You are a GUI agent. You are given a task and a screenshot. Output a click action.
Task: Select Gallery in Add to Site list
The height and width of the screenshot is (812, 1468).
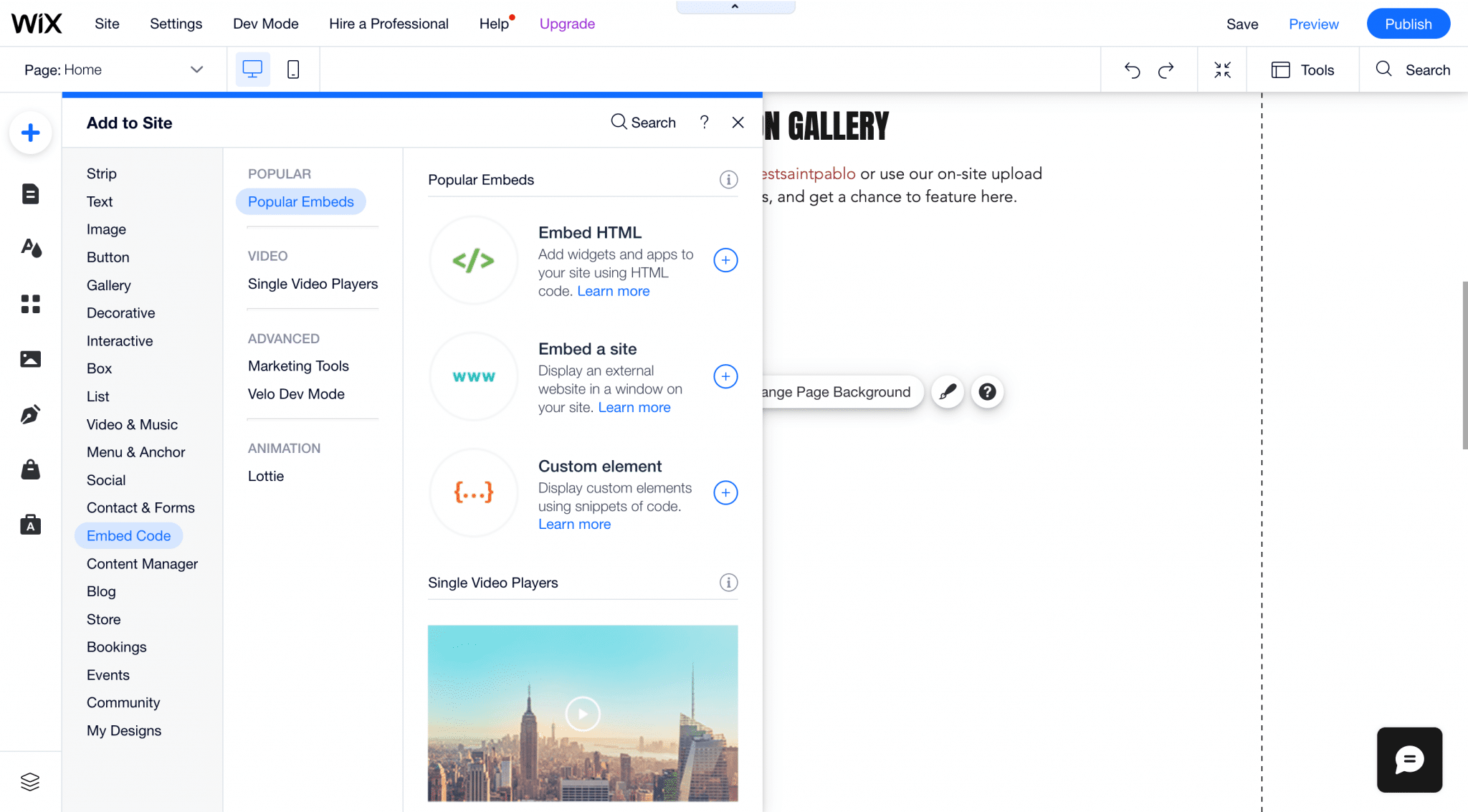pos(109,285)
